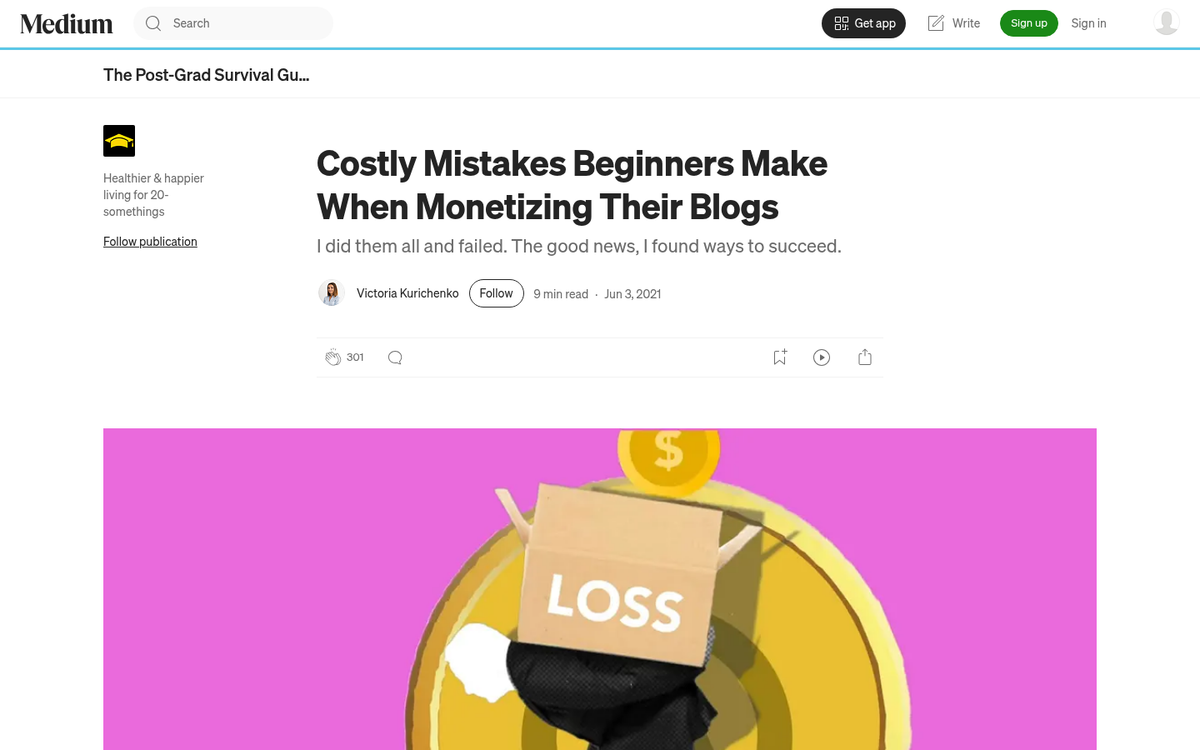Viewport: 1200px width, 750px height.
Task: Bookmark the article with the save icon
Action: 780,357
